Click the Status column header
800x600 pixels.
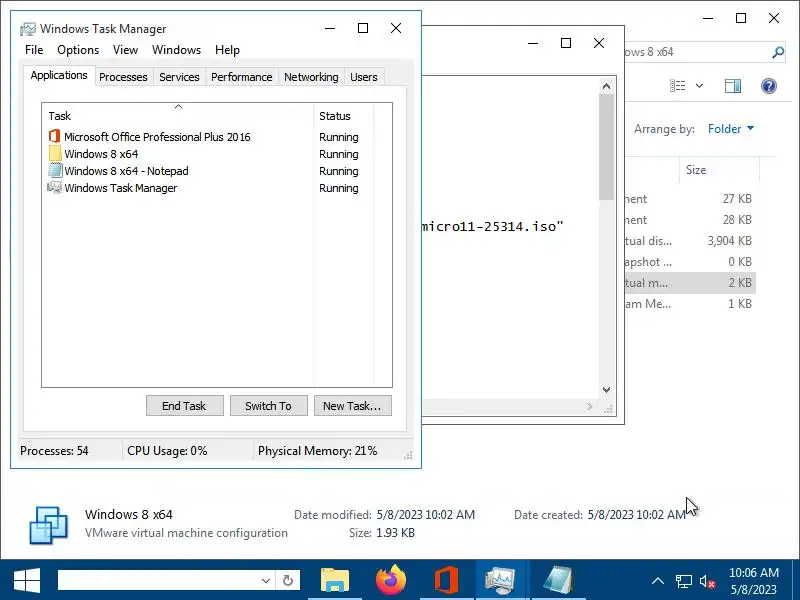(x=344, y=116)
